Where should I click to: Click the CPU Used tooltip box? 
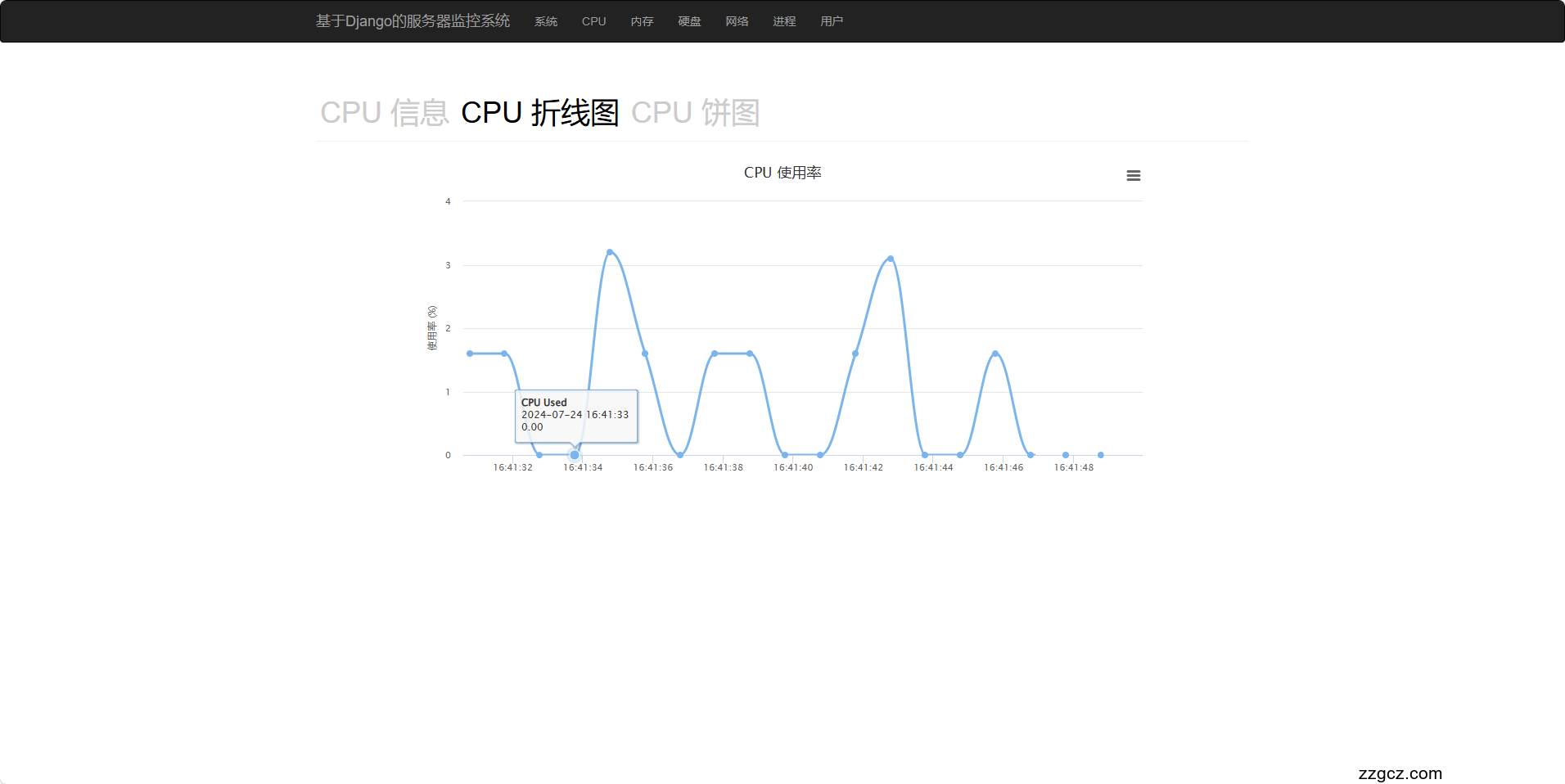click(575, 416)
